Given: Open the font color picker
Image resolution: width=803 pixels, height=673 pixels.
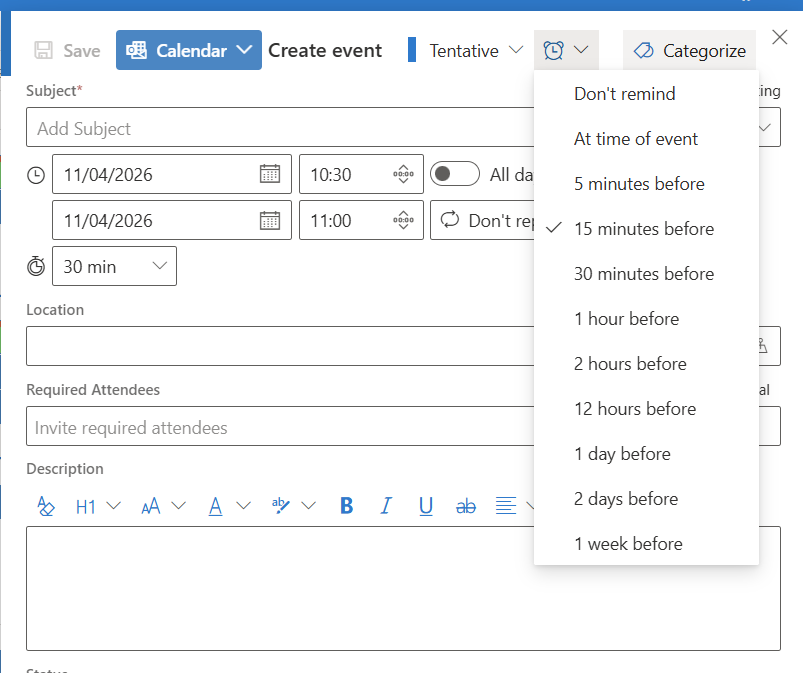Looking at the screenshot, I should tap(215, 506).
